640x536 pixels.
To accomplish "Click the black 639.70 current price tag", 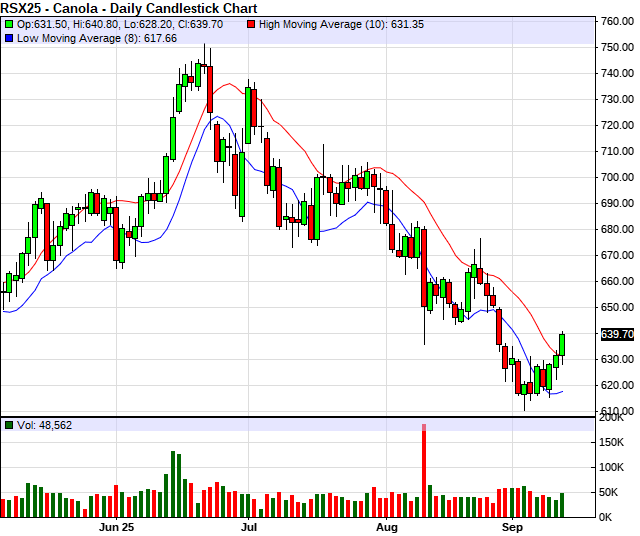I will point(617,334).
